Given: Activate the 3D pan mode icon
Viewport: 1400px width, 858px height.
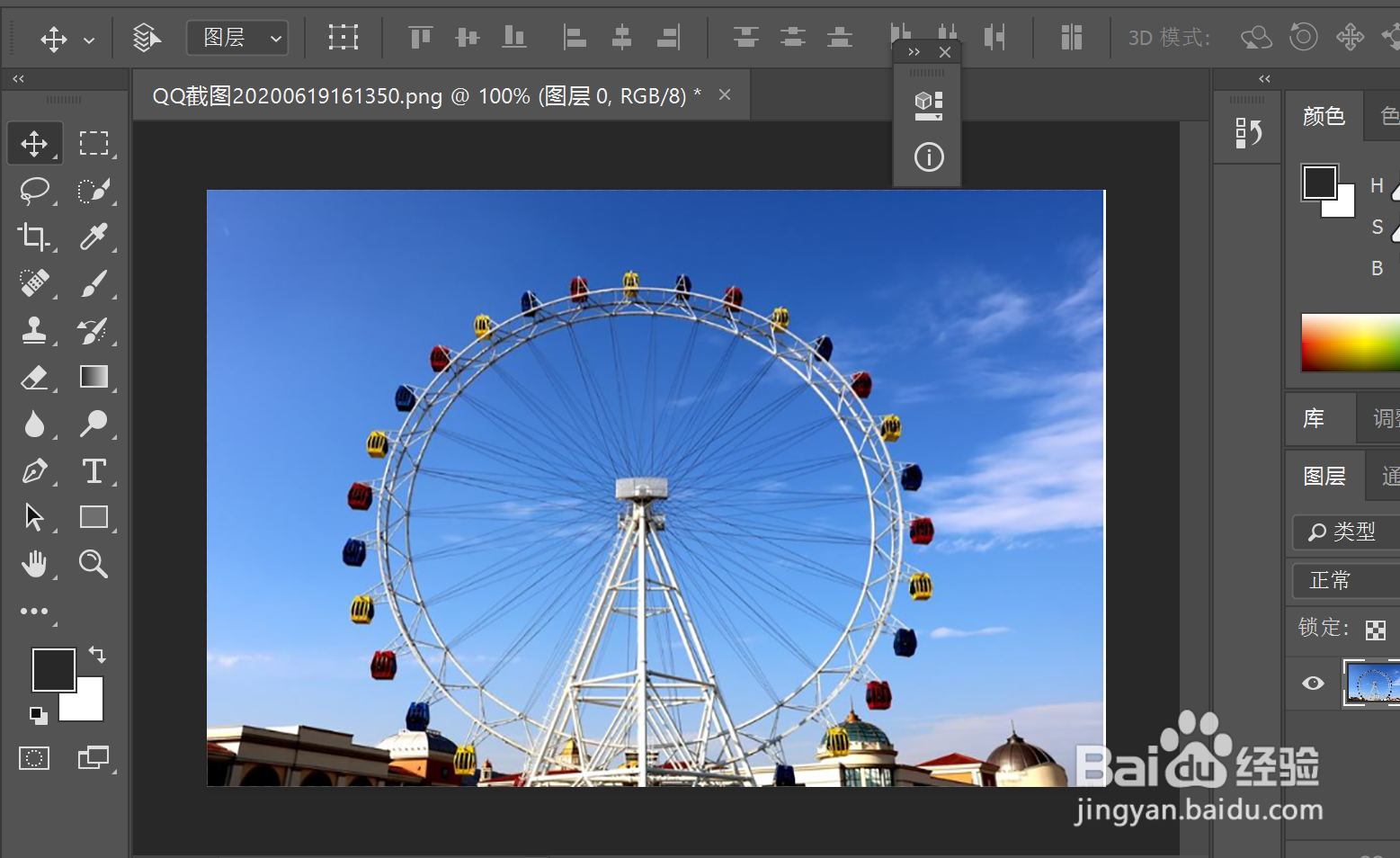Looking at the screenshot, I should pyautogui.click(x=1350, y=38).
